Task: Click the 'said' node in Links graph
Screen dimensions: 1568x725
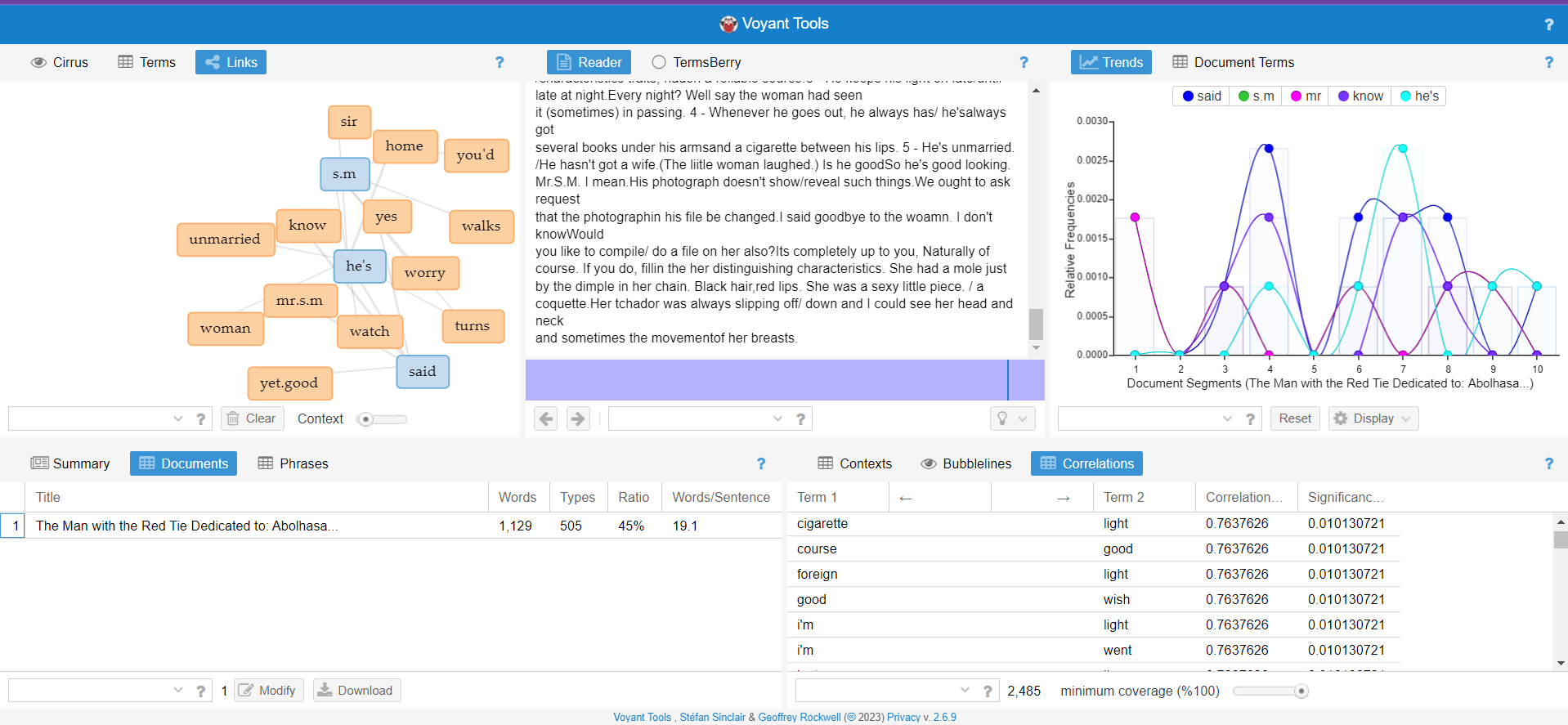Action: (423, 372)
